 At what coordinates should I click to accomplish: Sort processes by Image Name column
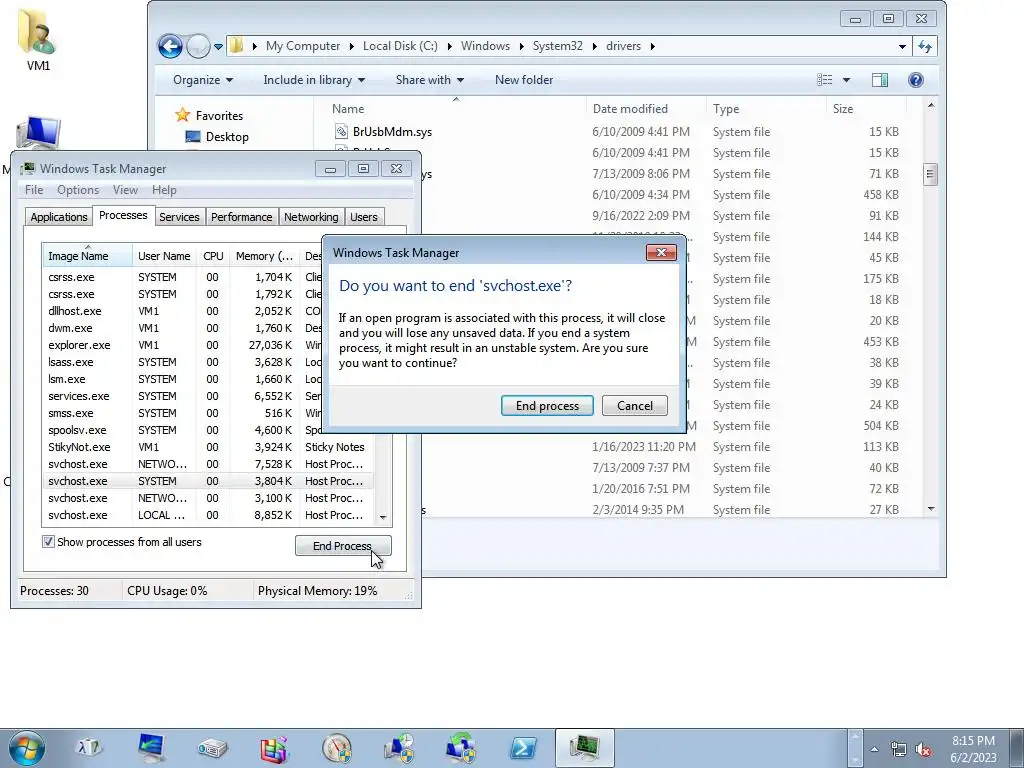coord(87,256)
